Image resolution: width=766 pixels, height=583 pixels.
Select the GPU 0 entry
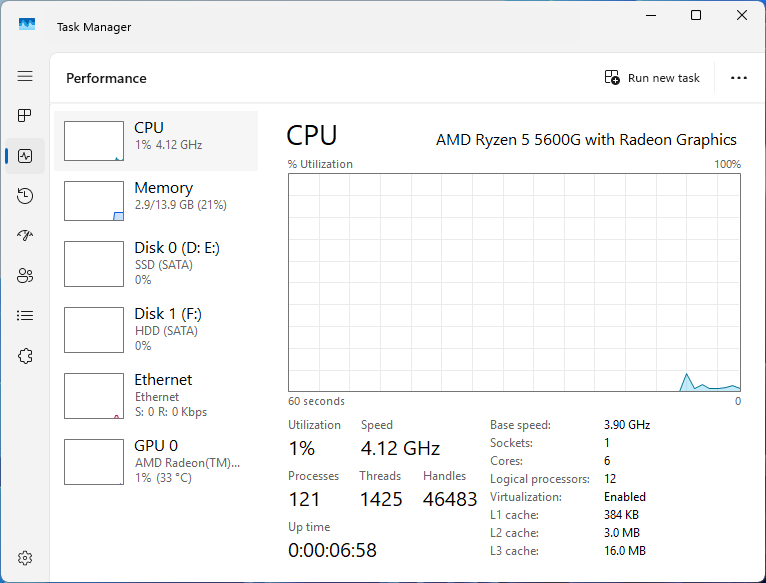[x=156, y=462]
